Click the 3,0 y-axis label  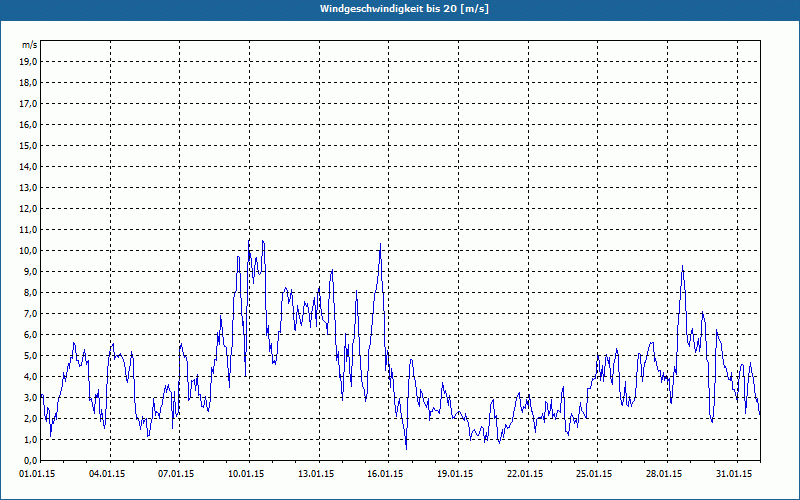pos(30,397)
